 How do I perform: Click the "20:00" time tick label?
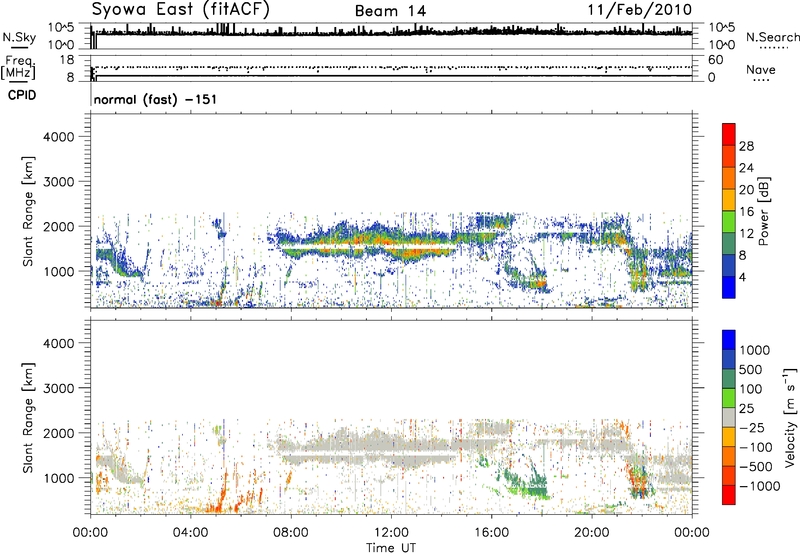click(x=592, y=533)
